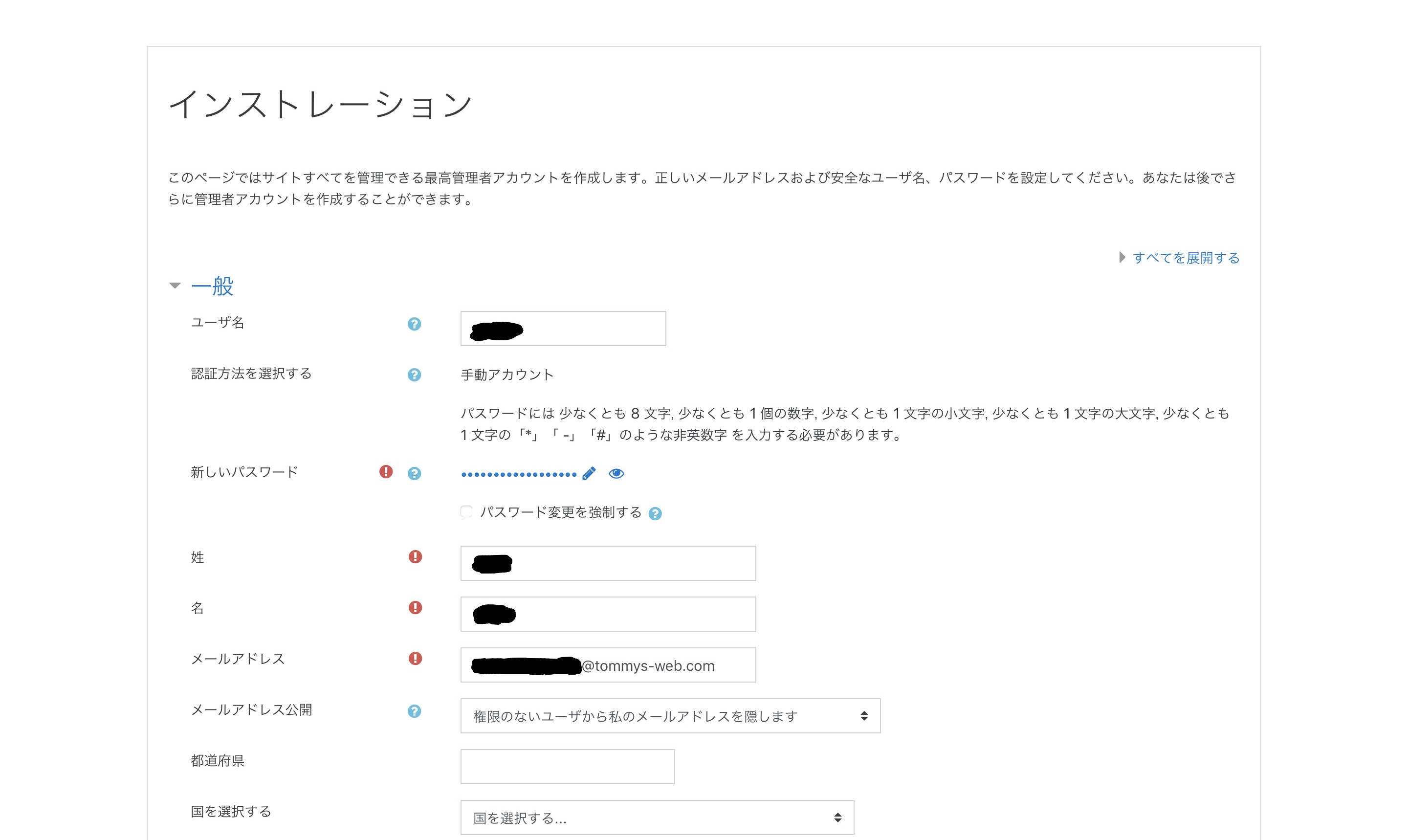The width and height of the screenshot is (1408, 840).
Task: Click すべてを展開する link
Action: click(x=1186, y=258)
